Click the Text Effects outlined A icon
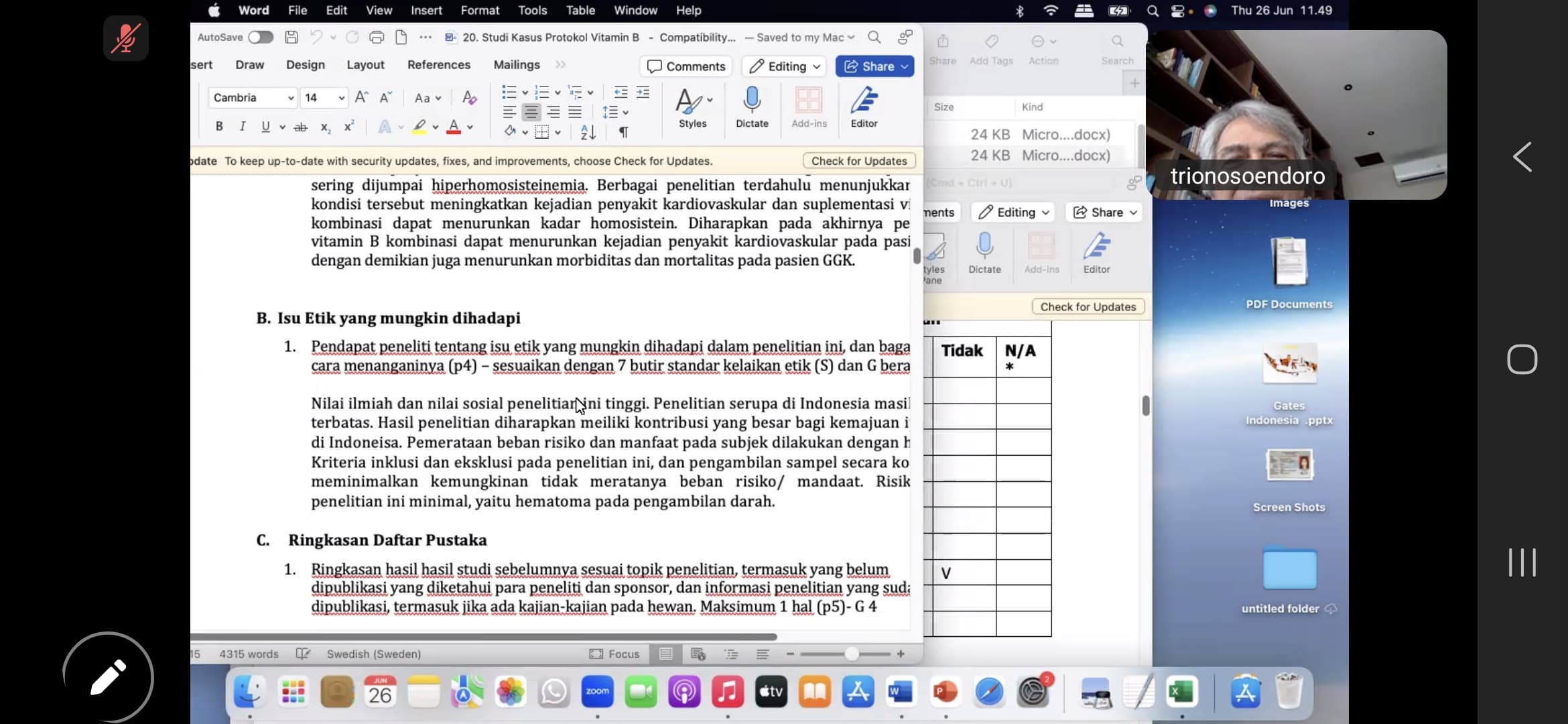 point(385,127)
